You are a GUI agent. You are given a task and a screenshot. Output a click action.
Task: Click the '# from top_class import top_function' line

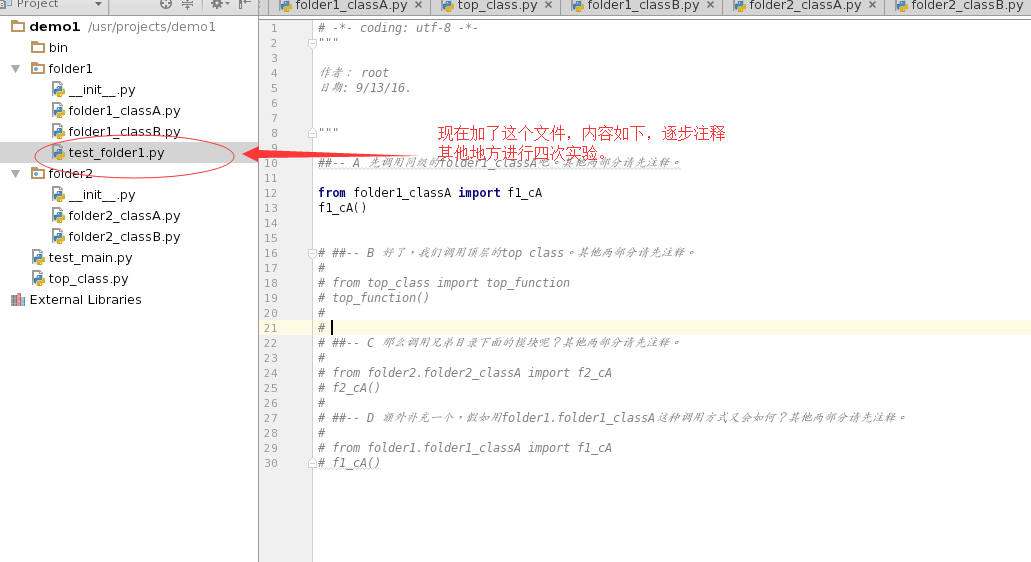[x=444, y=283]
